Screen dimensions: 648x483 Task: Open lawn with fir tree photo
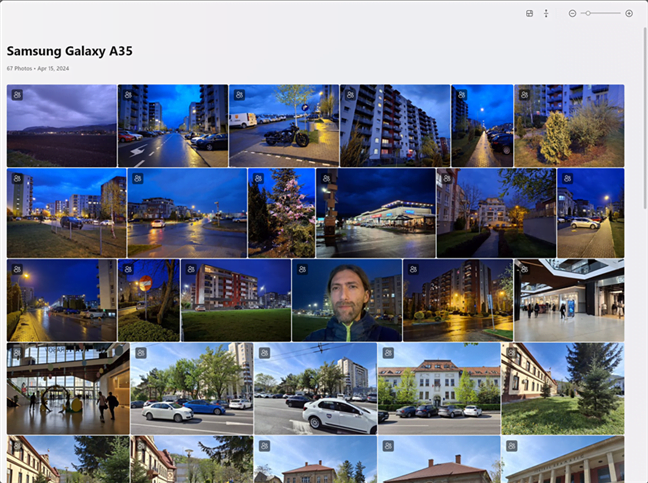[x=563, y=388]
